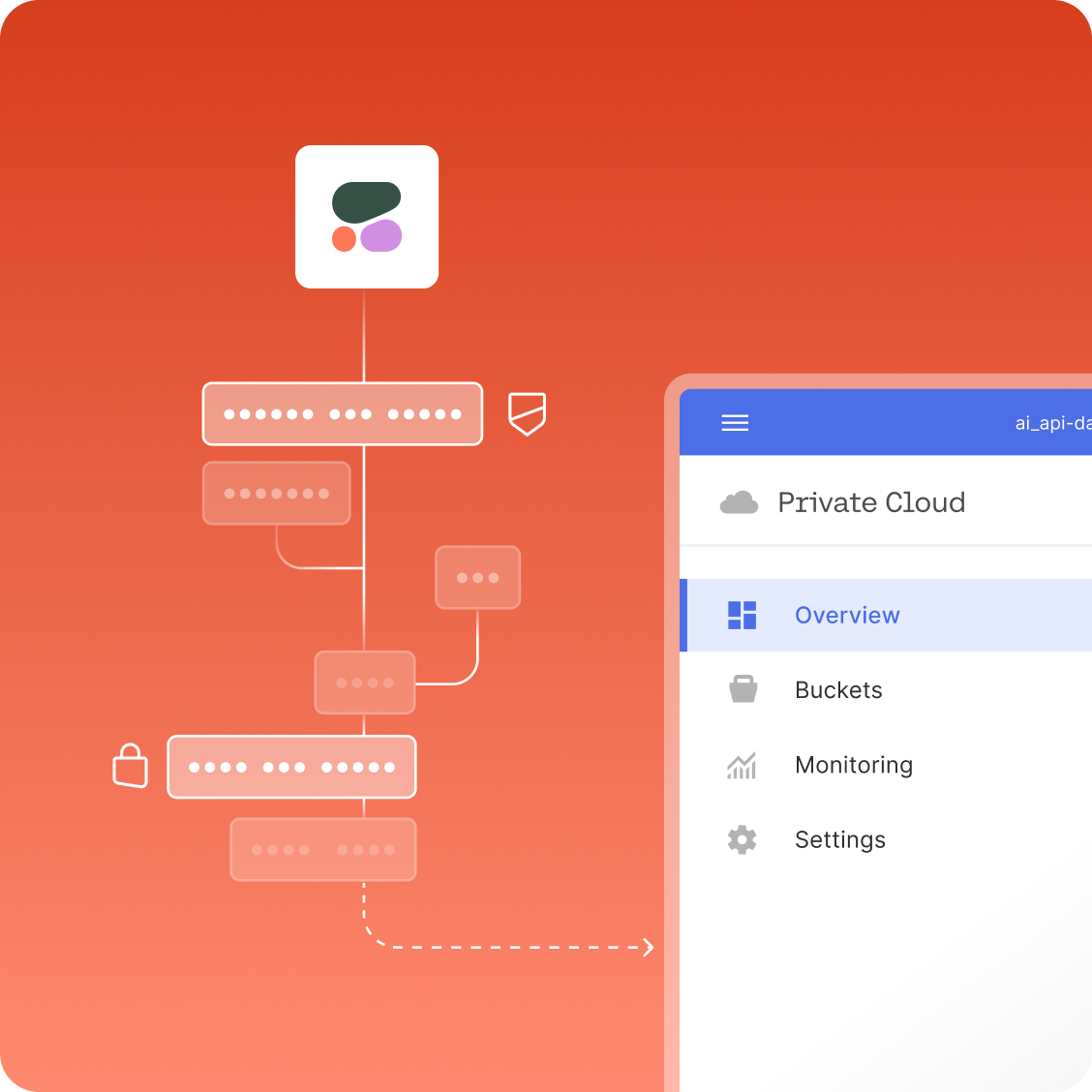Click the Buckets bucket icon

743,689
